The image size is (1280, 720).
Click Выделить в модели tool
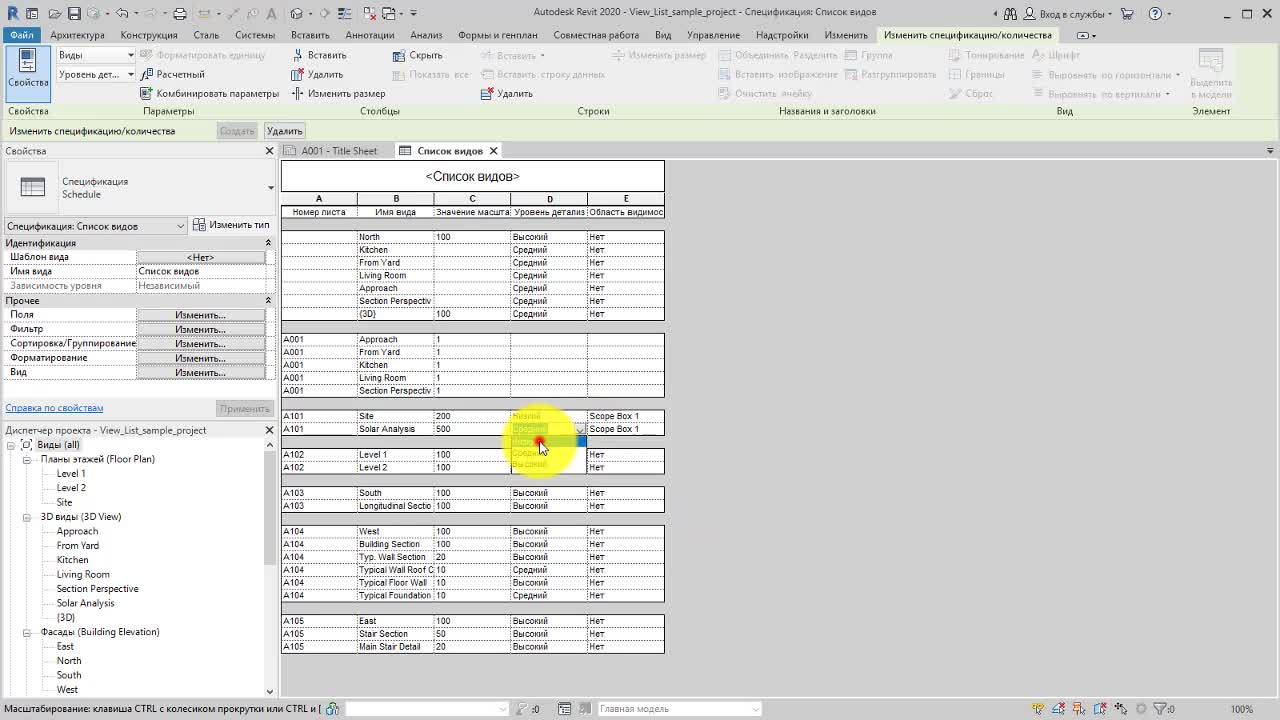1211,72
